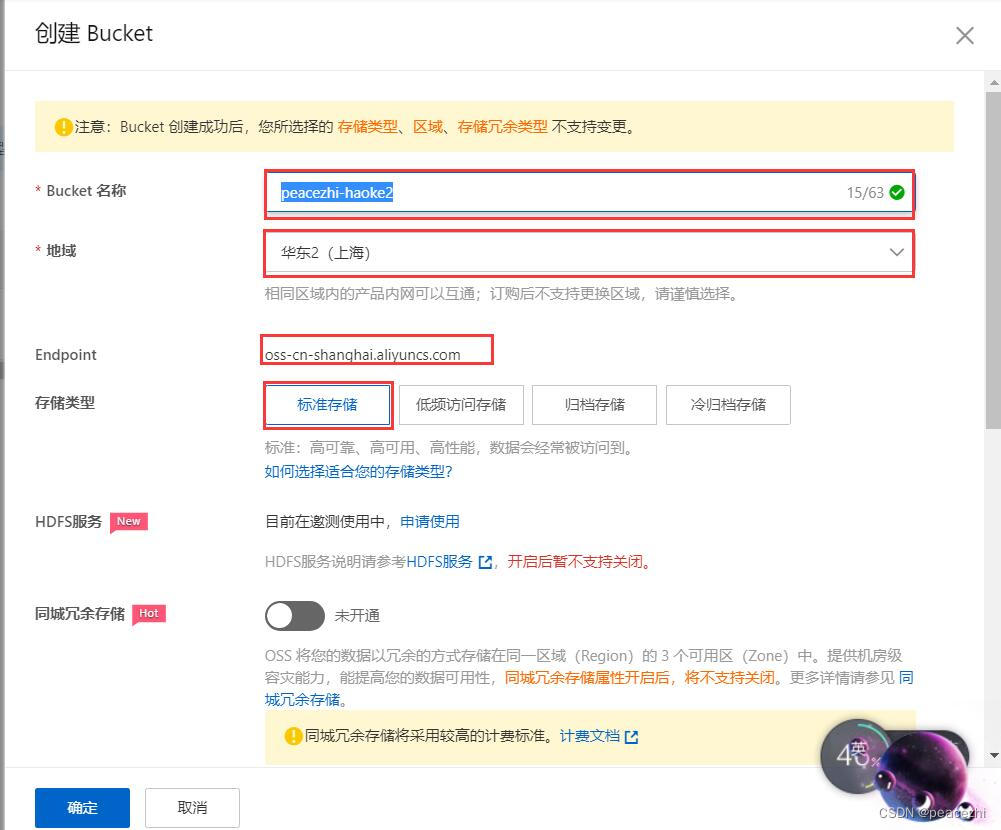Click the warning icon in the top notice banner
1001x830 pixels.
click(63, 127)
